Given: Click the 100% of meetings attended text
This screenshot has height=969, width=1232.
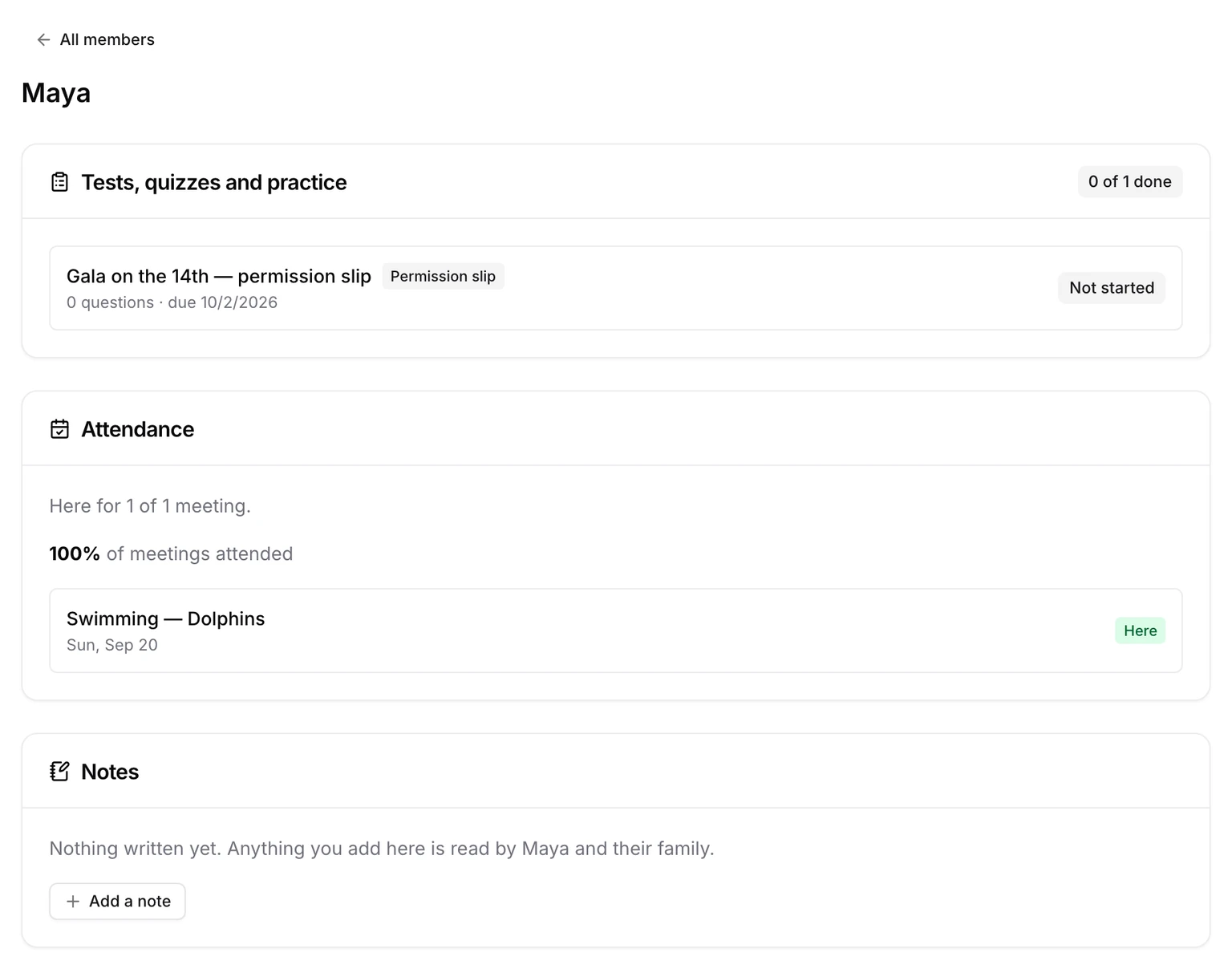Looking at the screenshot, I should 171,553.
